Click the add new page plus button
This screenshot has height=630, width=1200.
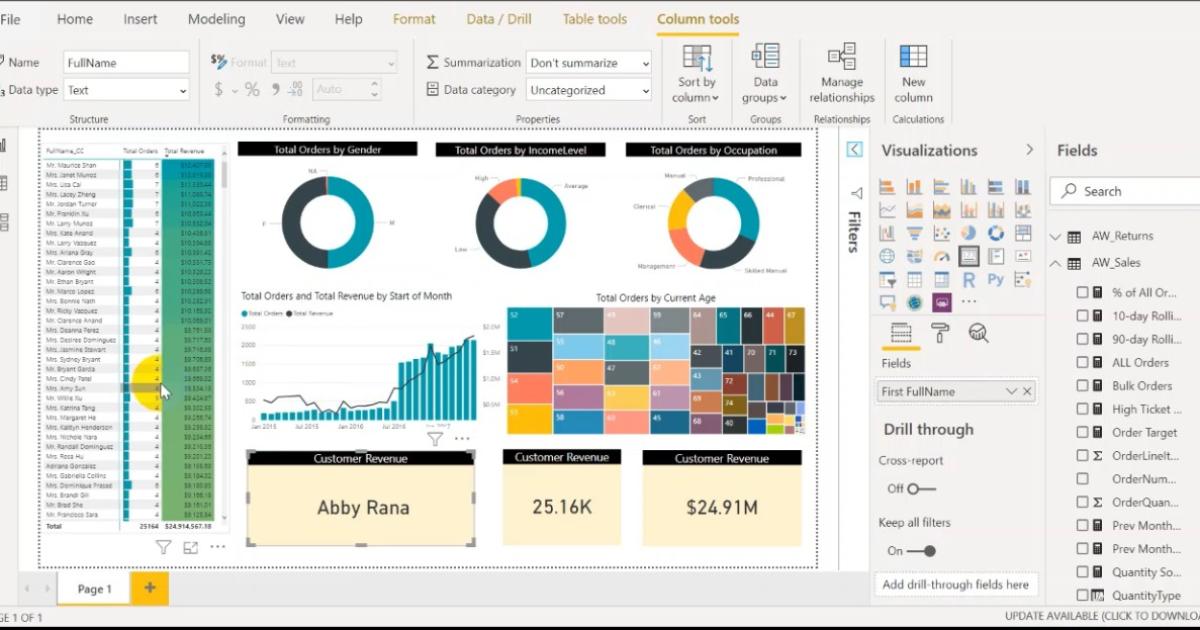pos(149,588)
